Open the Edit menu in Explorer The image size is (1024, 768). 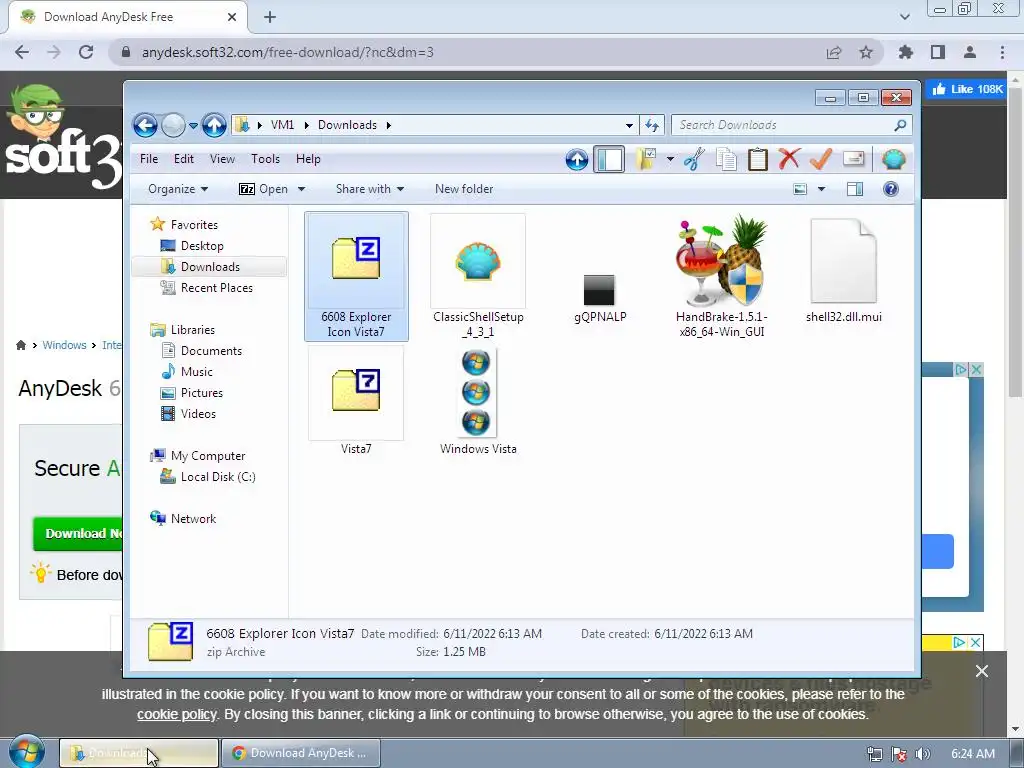tap(184, 159)
